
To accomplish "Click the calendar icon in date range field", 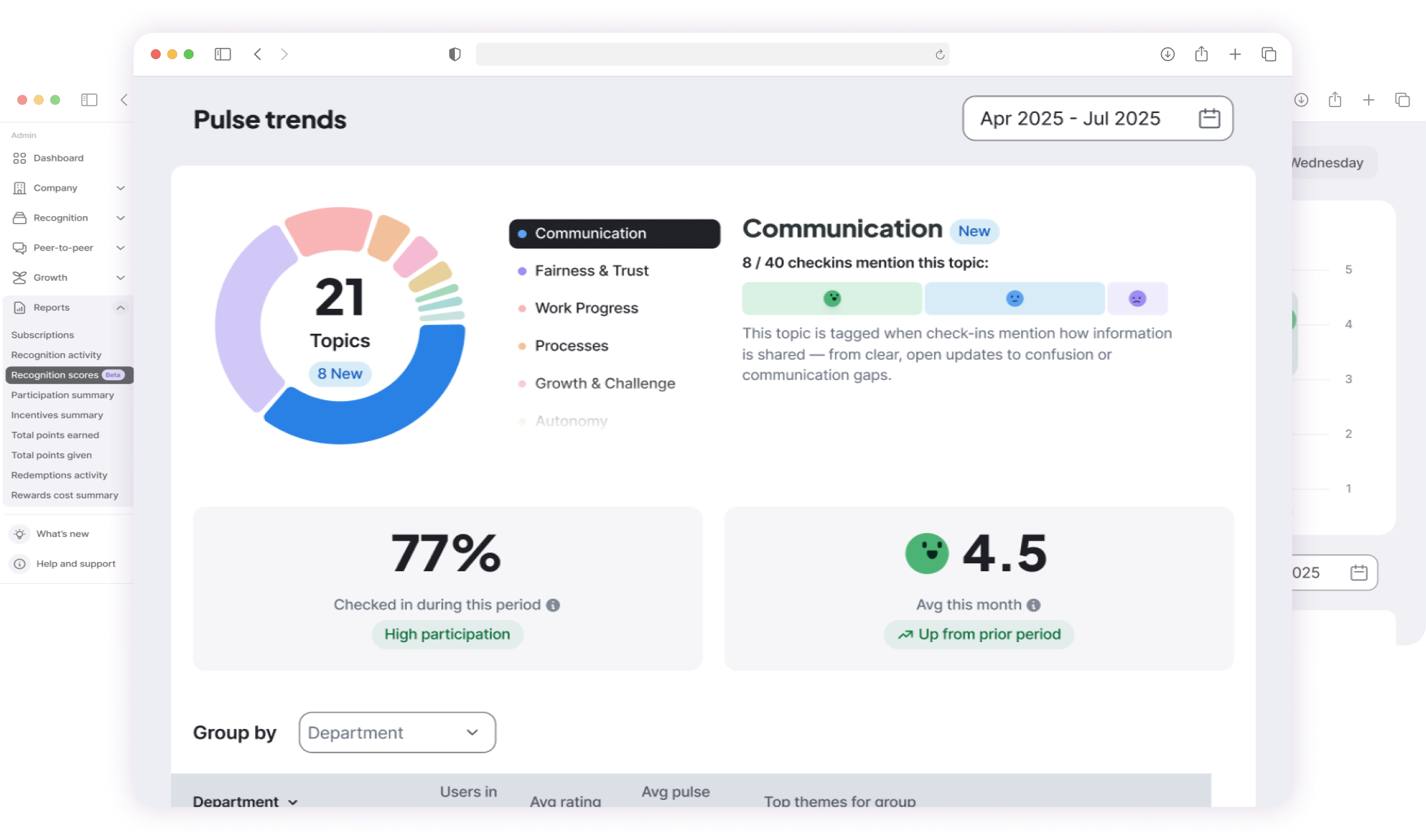I will (1209, 119).
